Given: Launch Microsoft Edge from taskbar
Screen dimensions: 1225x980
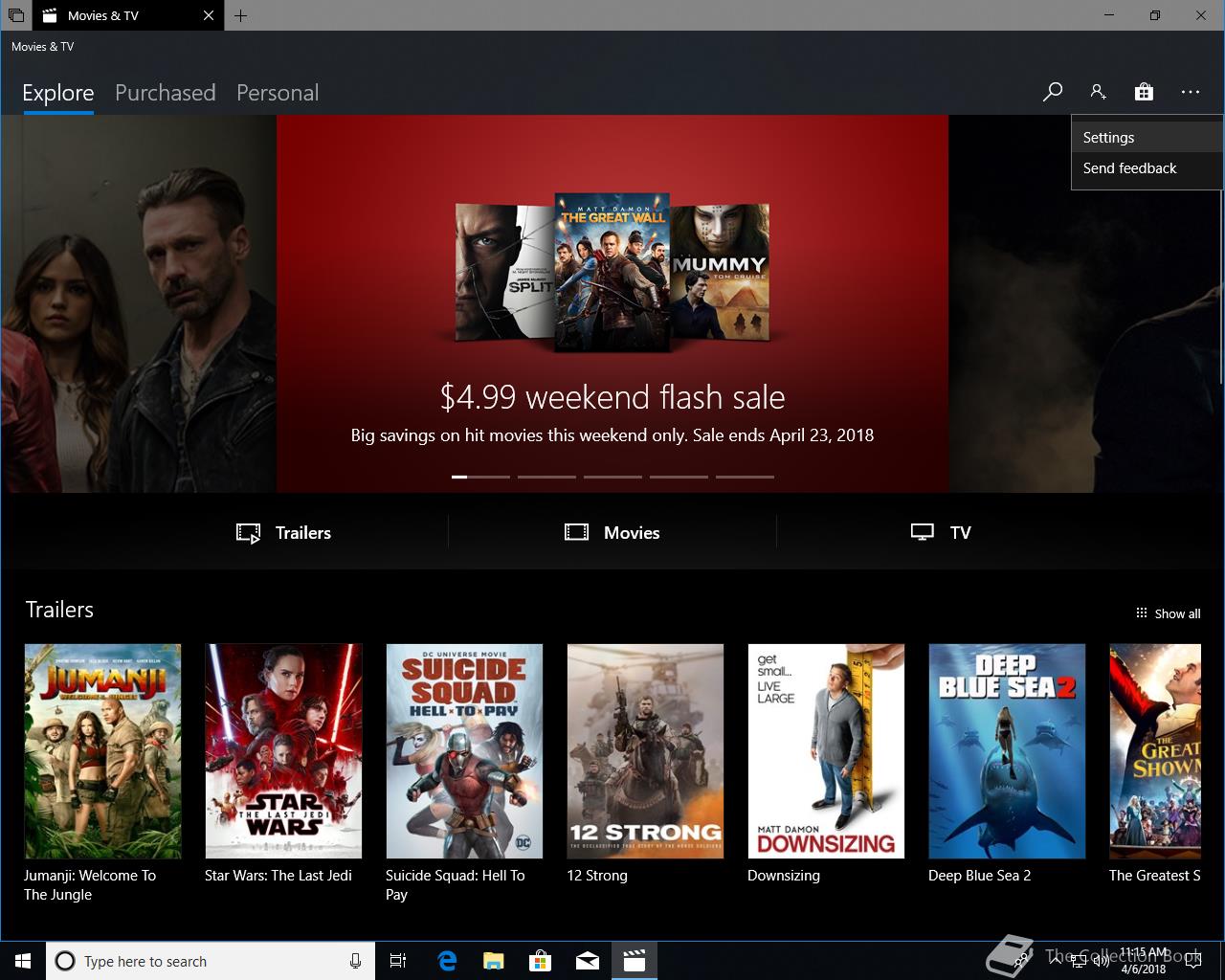Looking at the screenshot, I should (x=447, y=961).
